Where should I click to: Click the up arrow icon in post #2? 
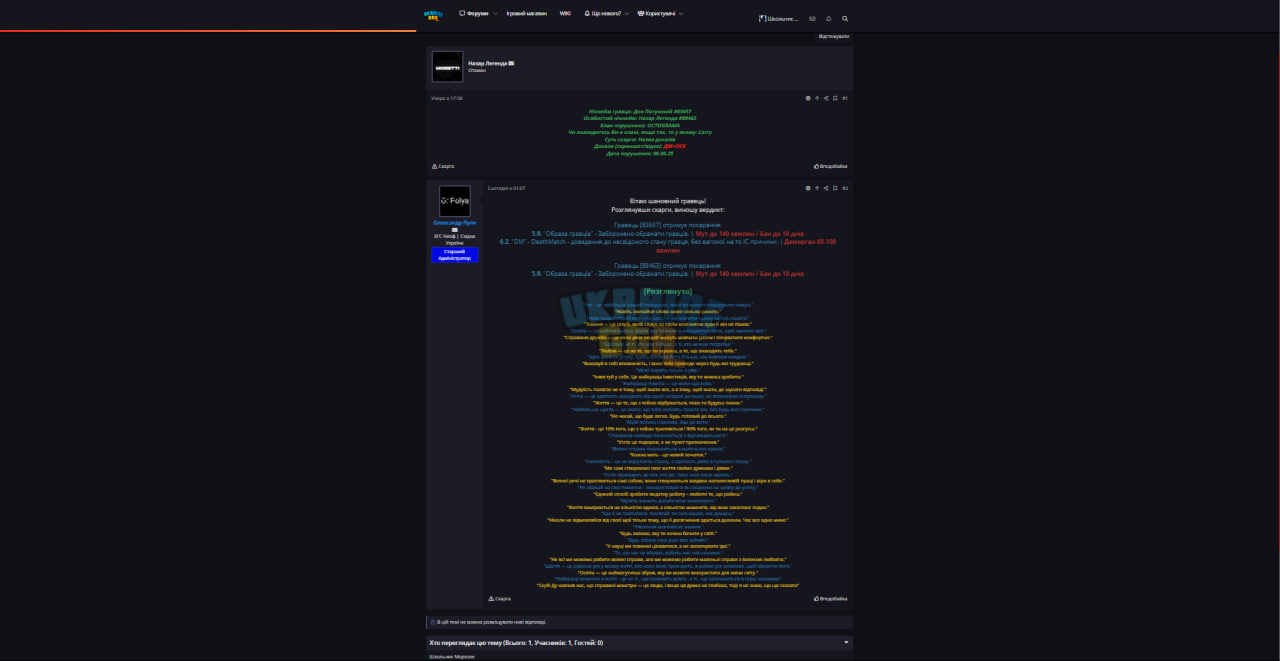click(x=817, y=188)
